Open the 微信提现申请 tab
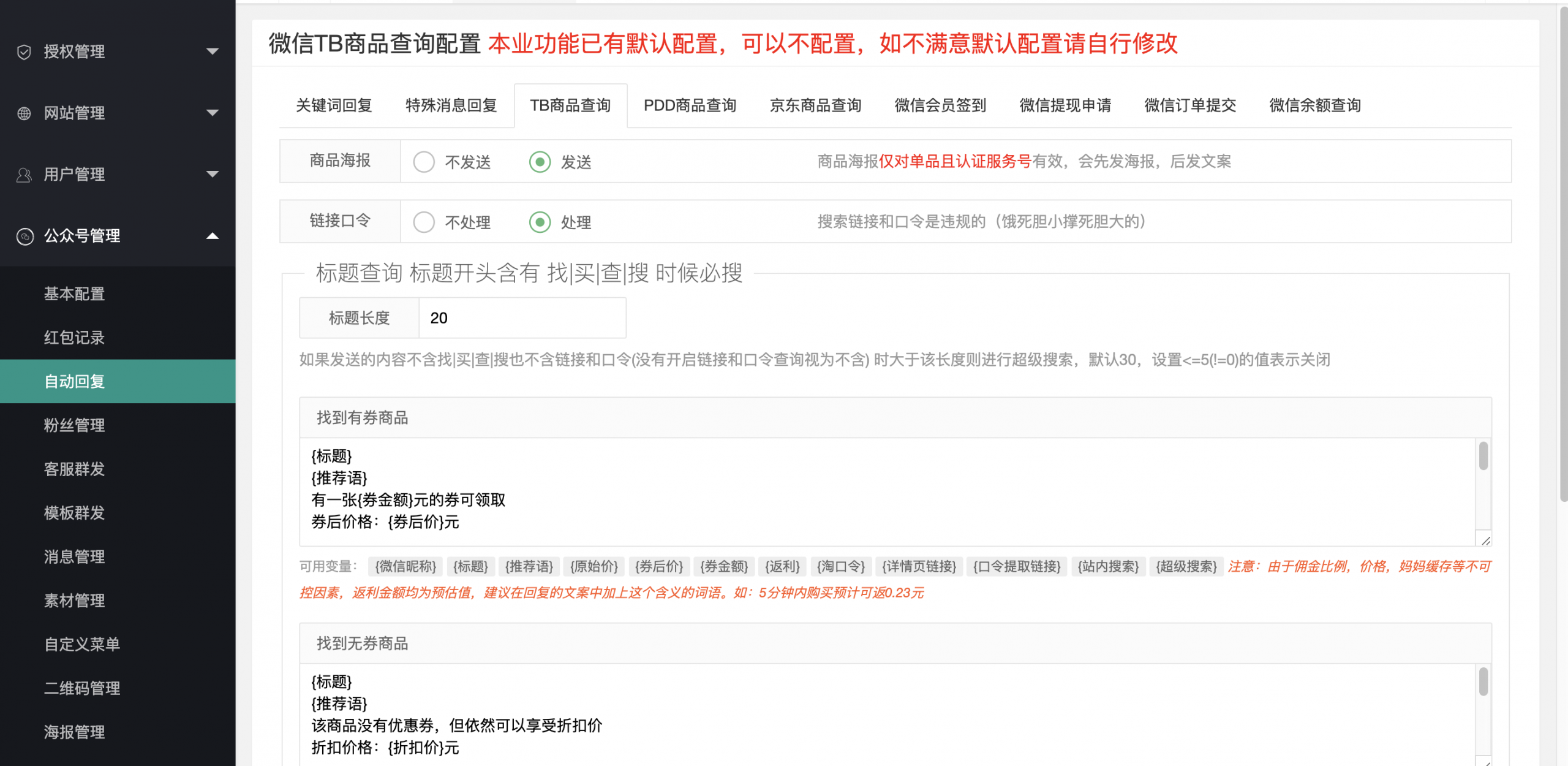The width and height of the screenshot is (1568, 766). (1065, 105)
